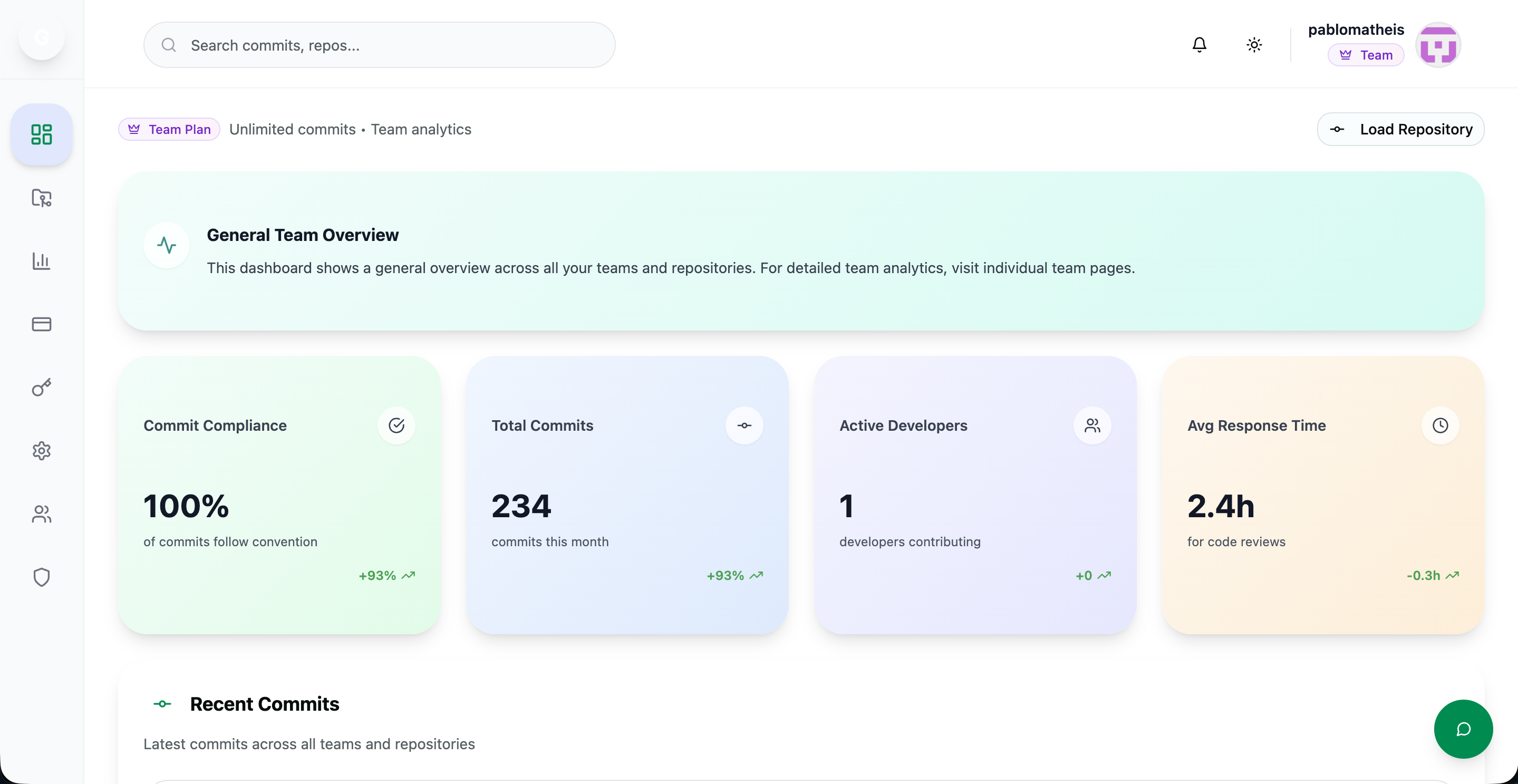
Task: Open the green chat support button
Action: [1463, 729]
